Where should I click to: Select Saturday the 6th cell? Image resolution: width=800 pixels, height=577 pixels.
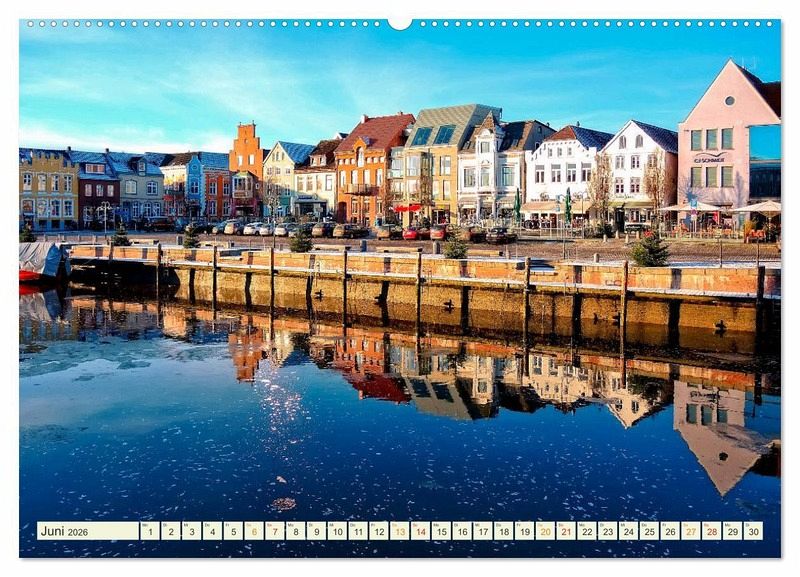coord(254,531)
